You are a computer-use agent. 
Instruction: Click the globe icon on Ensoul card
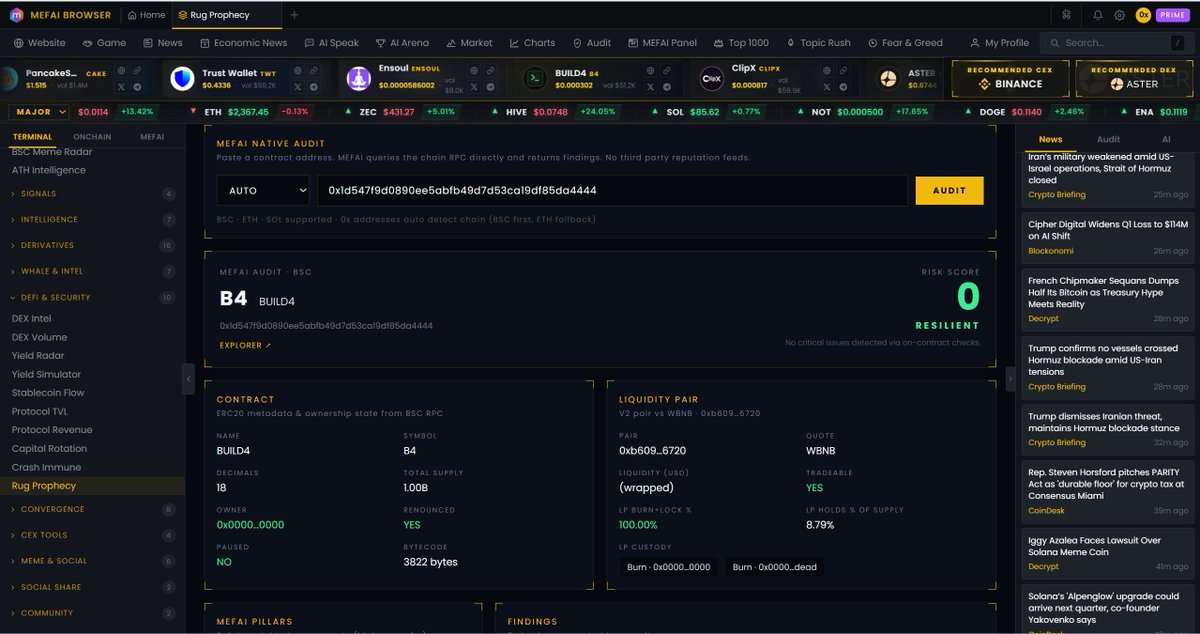pos(476,71)
